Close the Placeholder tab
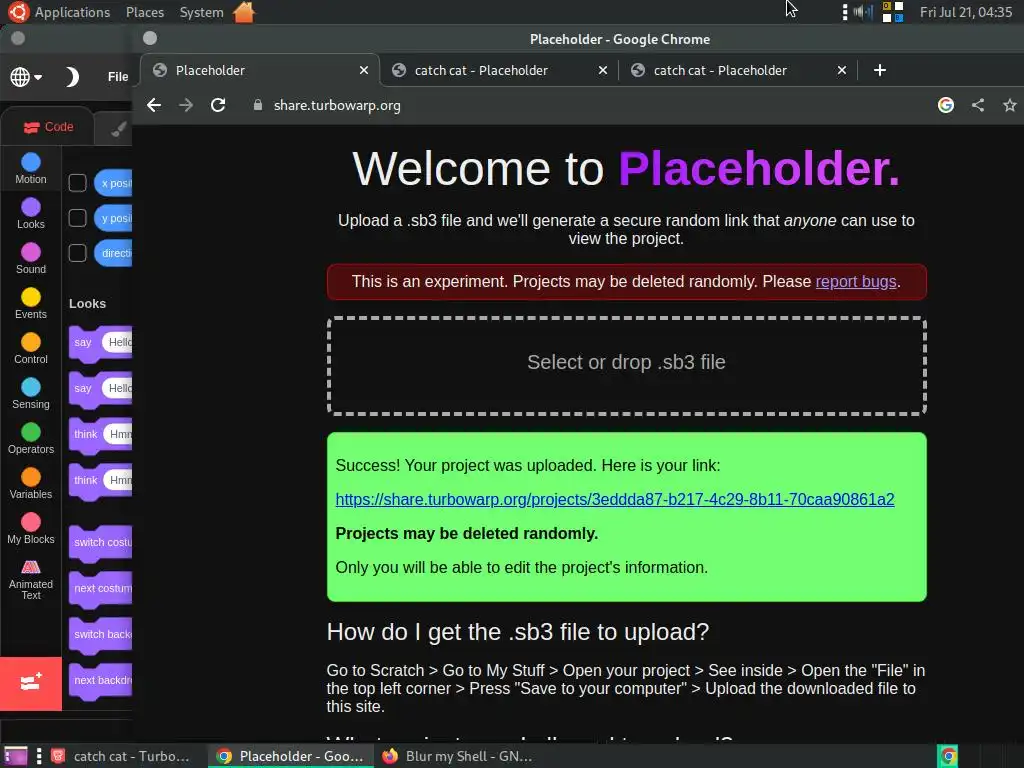 click(364, 70)
